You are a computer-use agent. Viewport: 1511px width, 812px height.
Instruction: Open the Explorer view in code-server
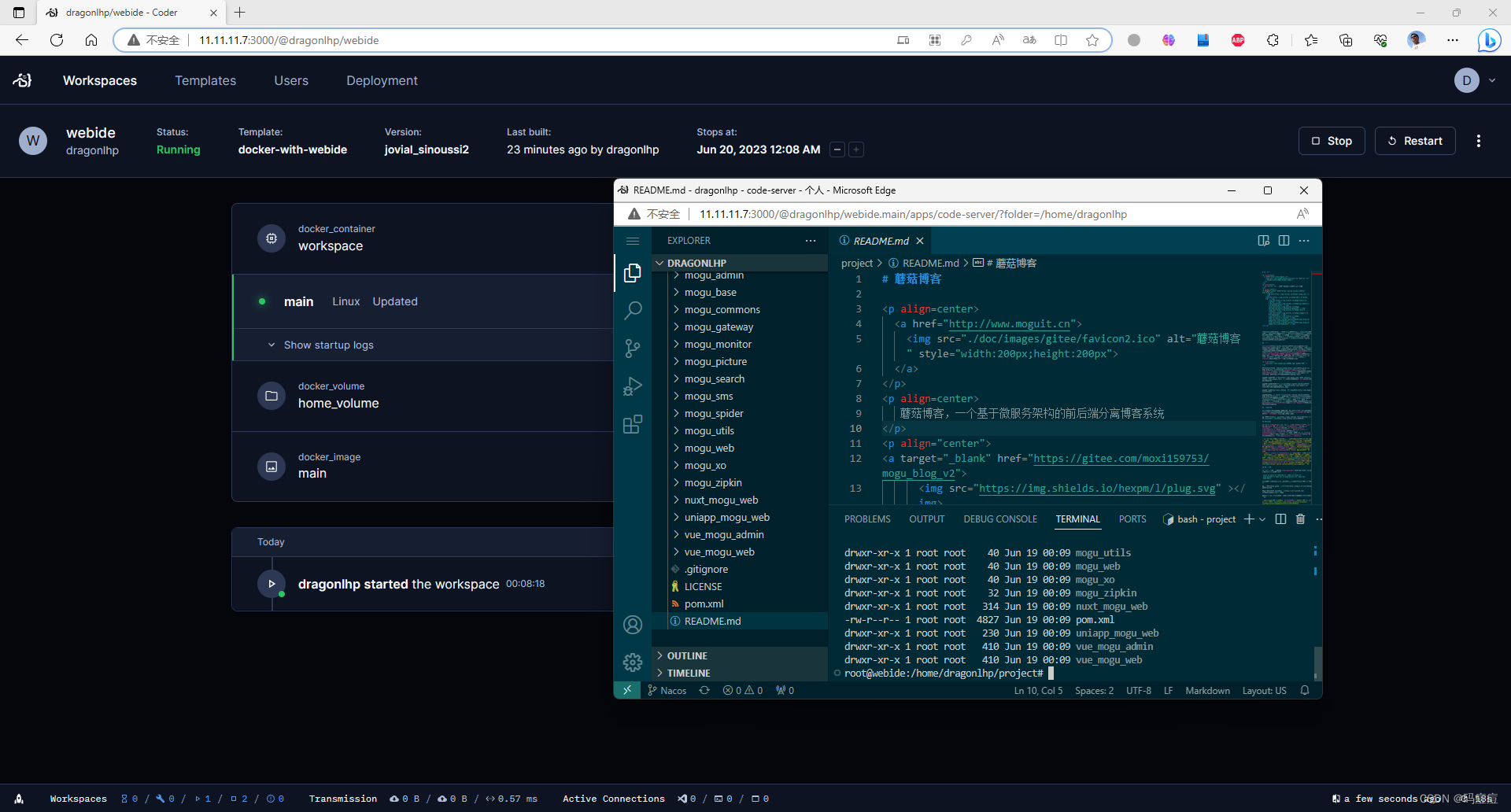tap(633, 272)
